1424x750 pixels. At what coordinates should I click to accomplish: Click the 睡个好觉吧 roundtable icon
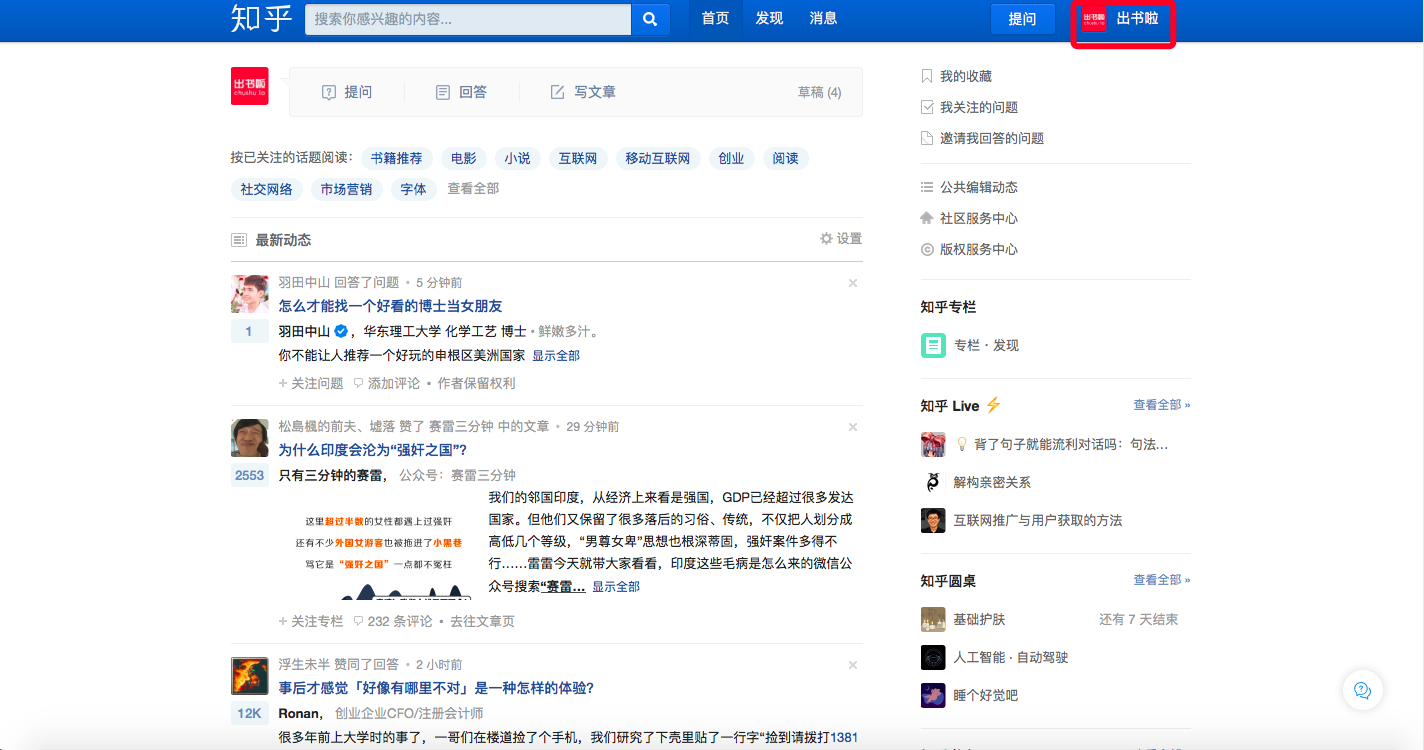[x=933, y=695]
